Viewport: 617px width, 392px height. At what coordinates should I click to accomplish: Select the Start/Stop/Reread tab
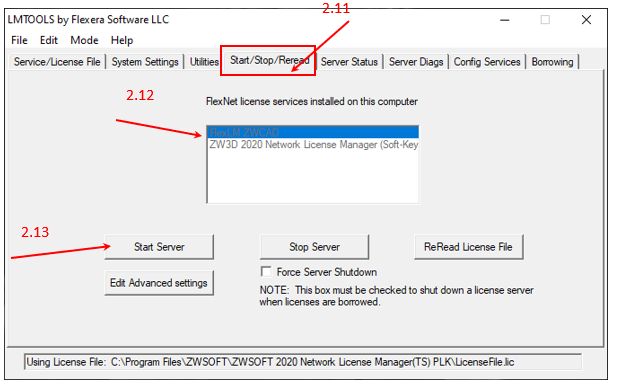tap(269, 60)
